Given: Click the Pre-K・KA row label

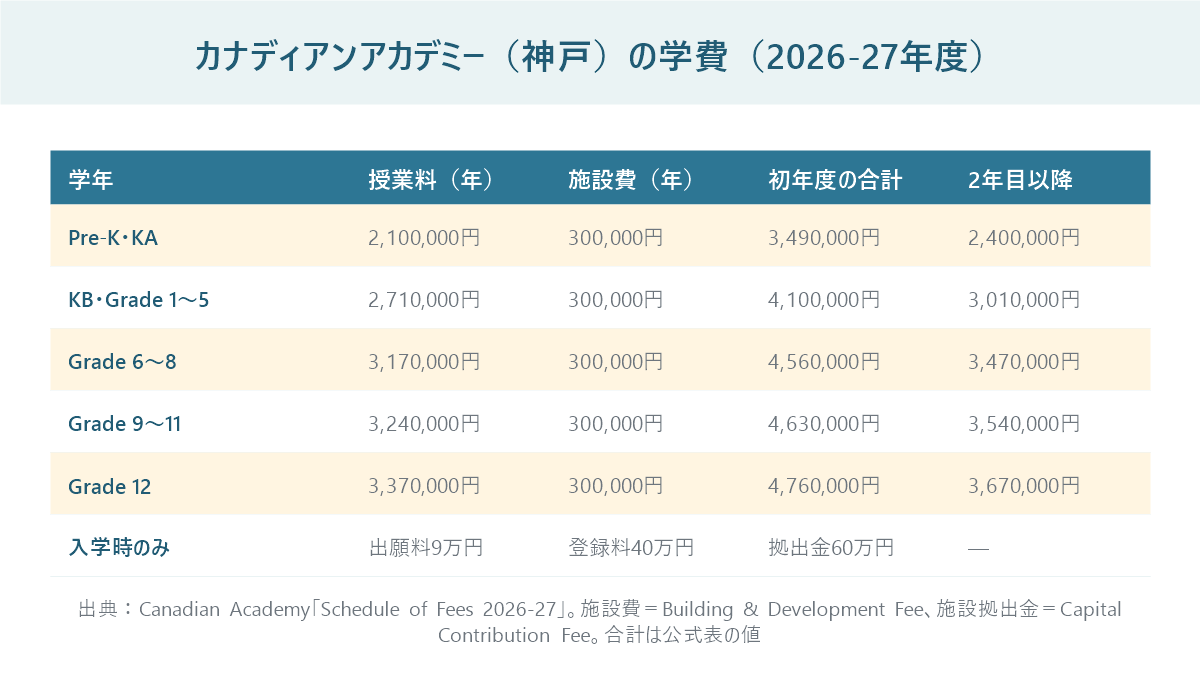Looking at the screenshot, I should point(113,238).
